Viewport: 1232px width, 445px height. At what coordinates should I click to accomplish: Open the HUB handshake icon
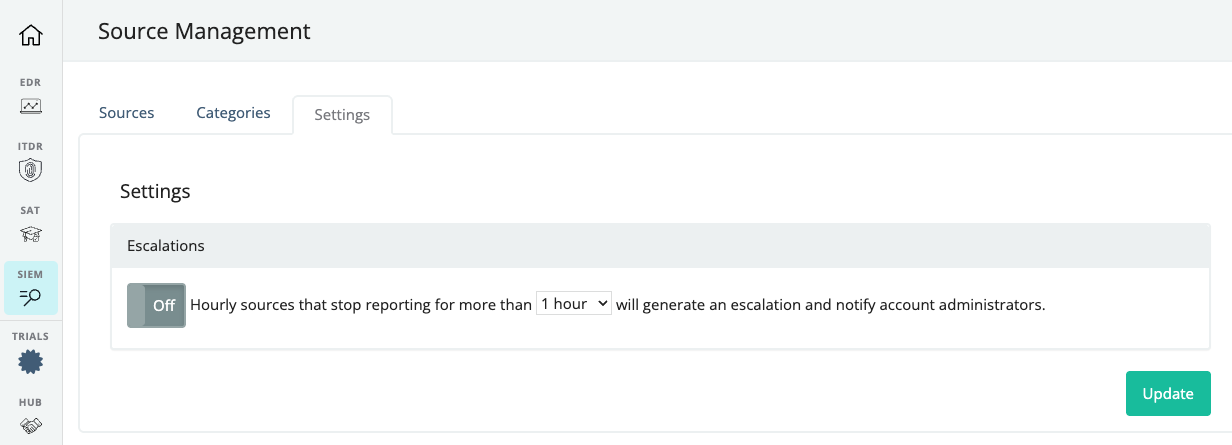[x=31, y=425]
